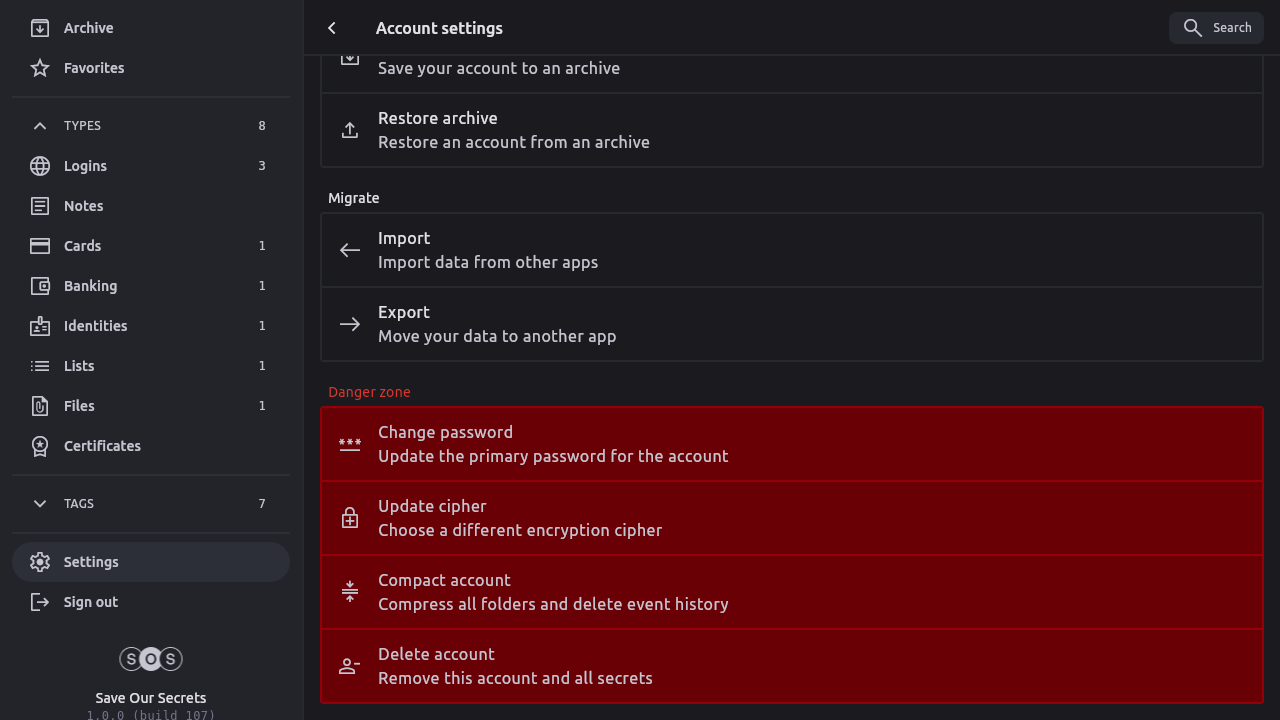Open the Settings sidebar entry
The height and width of the screenshot is (720, 1280).
point(91,562)
